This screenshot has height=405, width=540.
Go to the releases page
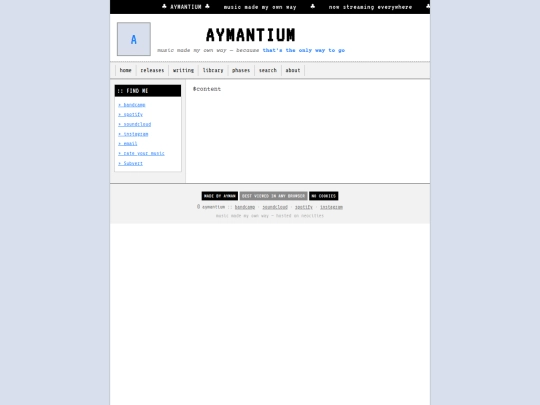[x=152, y=70]
